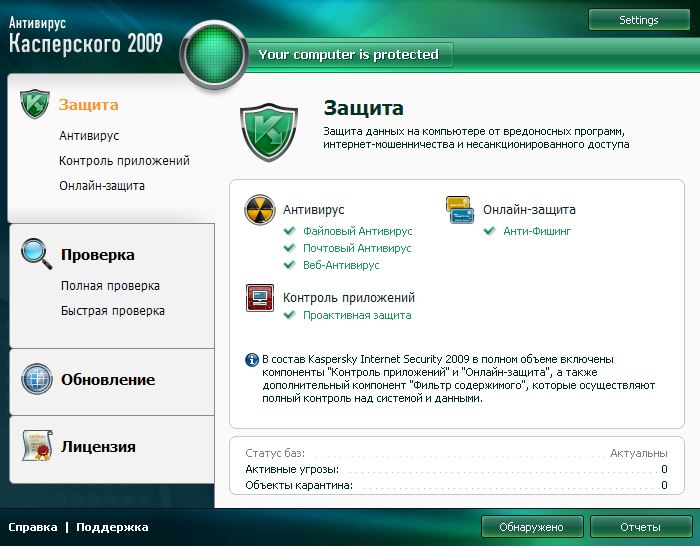The width and height of the screenshot is (700, 546).
Task: Open Файловый Антивирус link
Action: (358, 231)
